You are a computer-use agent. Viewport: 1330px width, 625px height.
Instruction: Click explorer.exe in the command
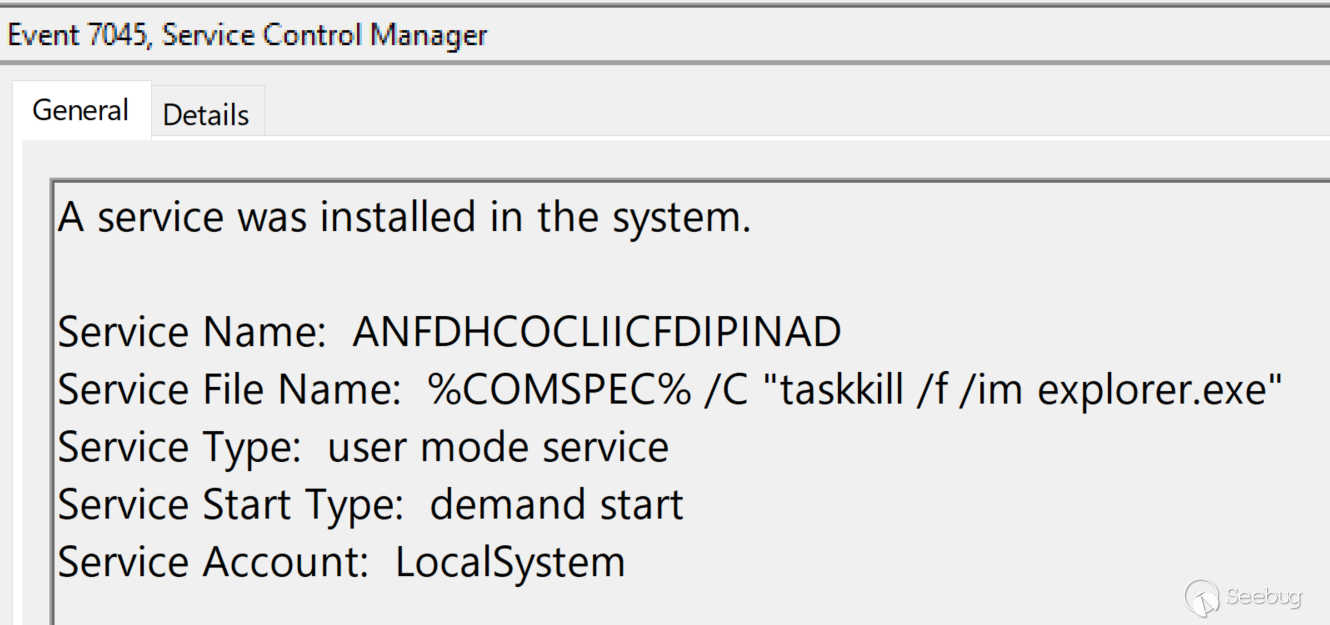[x=1152, y=390]
